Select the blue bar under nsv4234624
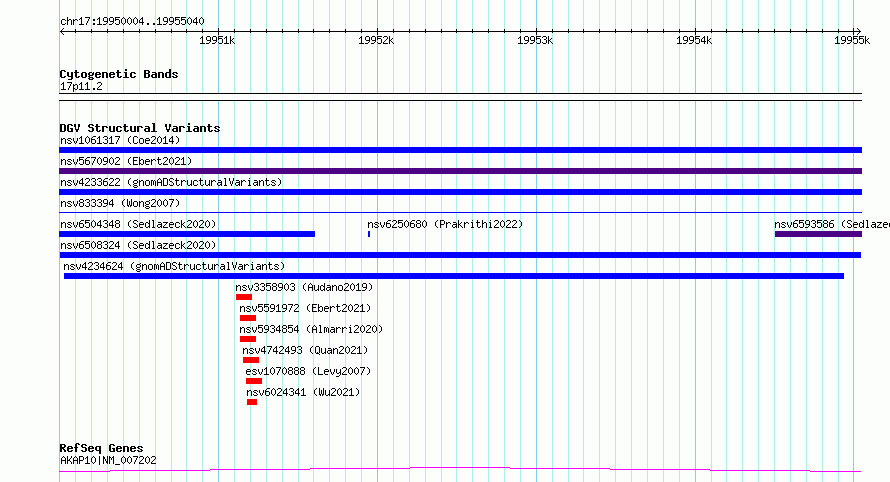 pos(454,276)
